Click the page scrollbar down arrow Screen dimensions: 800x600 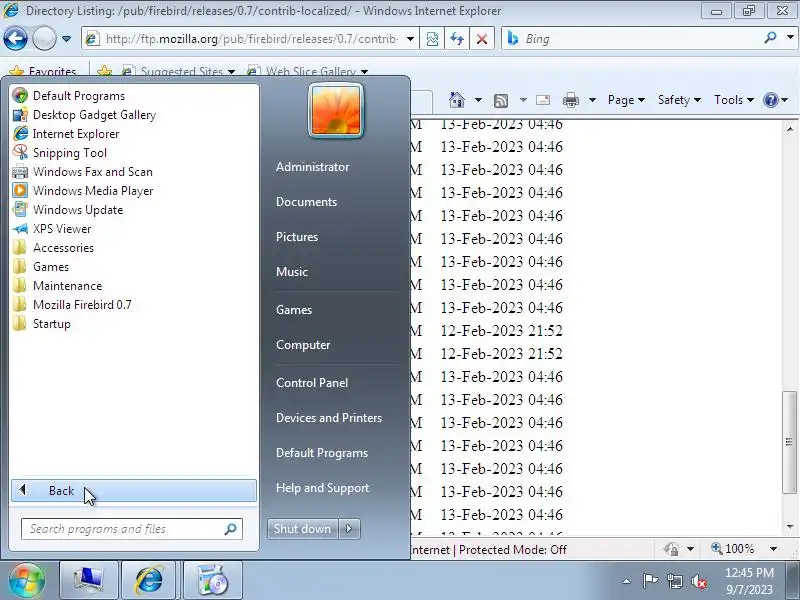pos(790,526)
